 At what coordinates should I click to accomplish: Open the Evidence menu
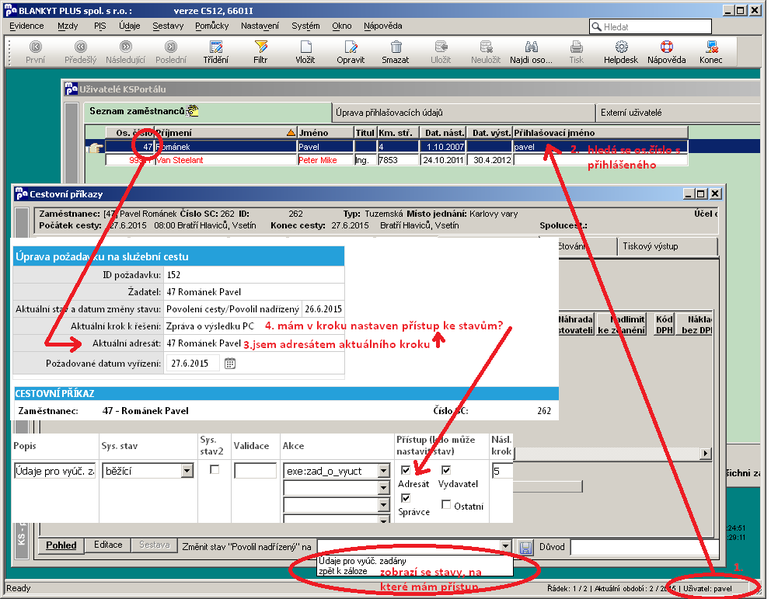coord(26,26)
